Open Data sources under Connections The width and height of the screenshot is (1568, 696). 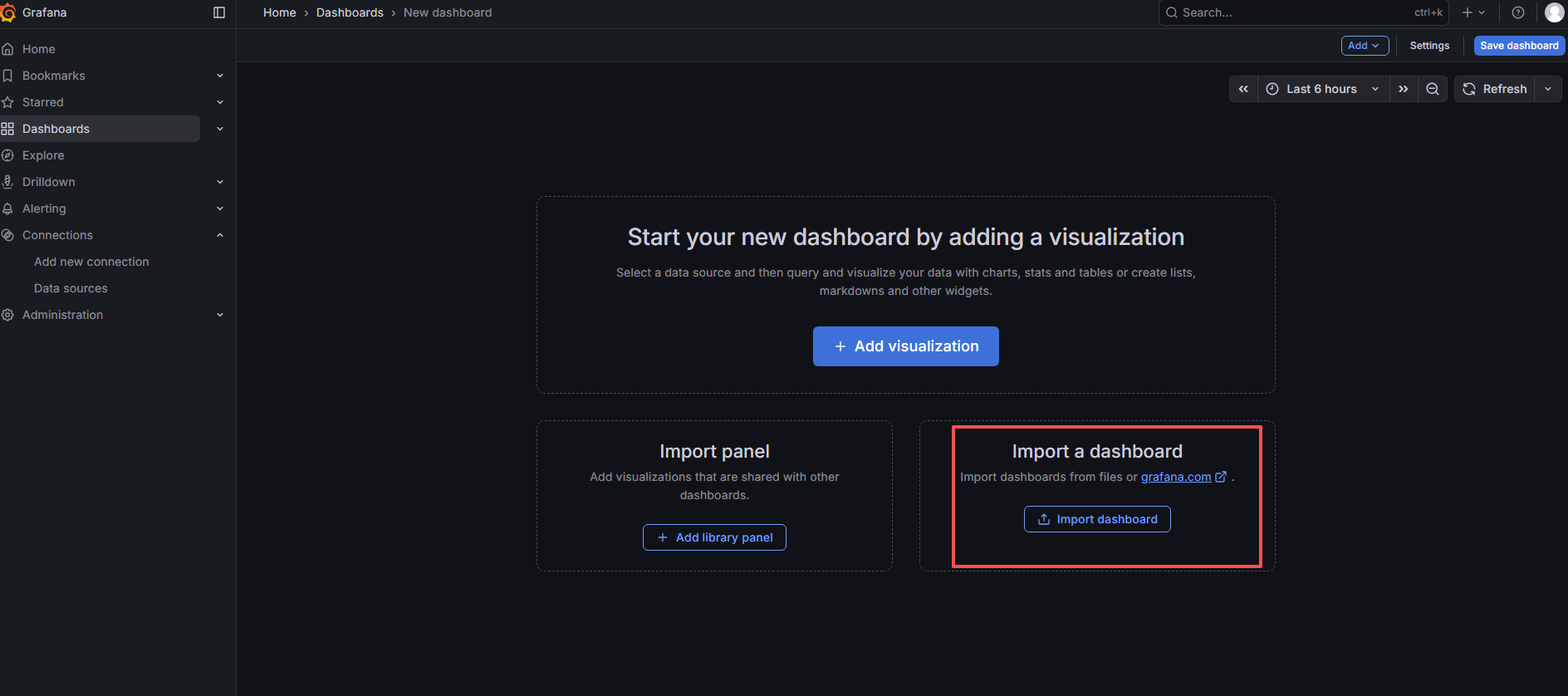pyautogui.click(x=71, y=288)
